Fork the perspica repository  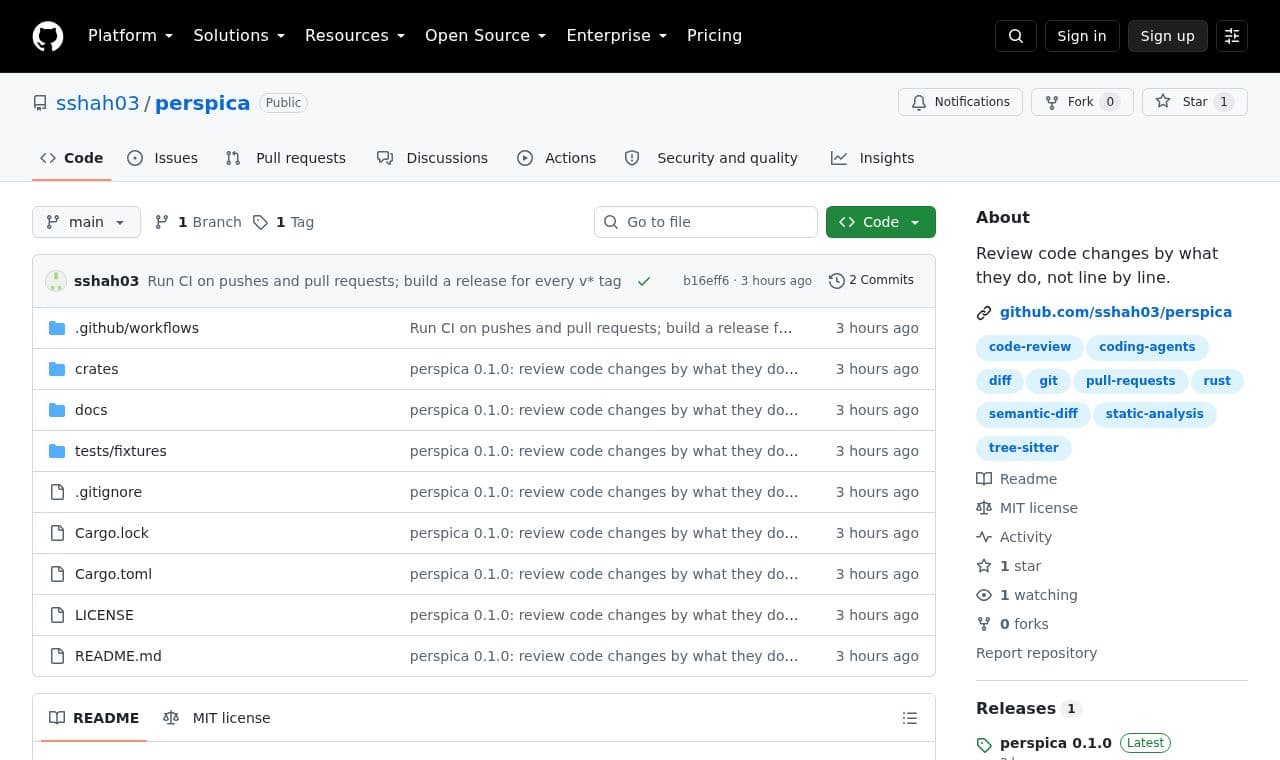coord(1082,102)
